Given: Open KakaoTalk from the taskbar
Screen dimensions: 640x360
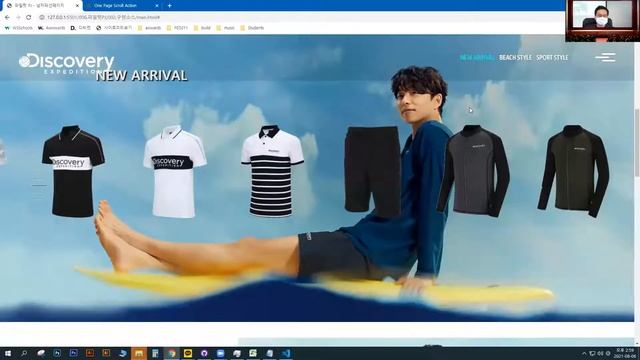Looking at the screenshot, I should (188, 353).
